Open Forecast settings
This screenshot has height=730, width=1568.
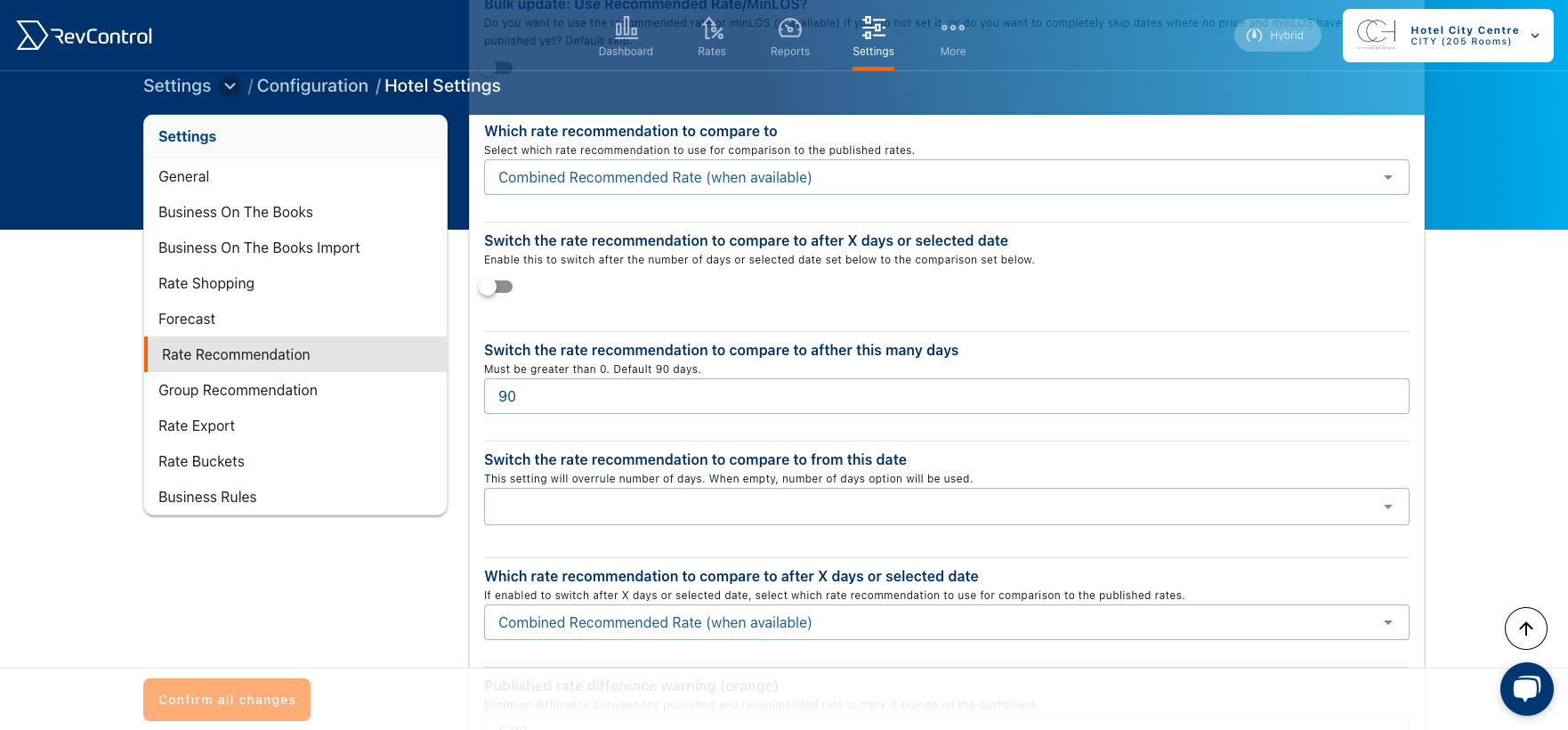click(x=295, y=319)
